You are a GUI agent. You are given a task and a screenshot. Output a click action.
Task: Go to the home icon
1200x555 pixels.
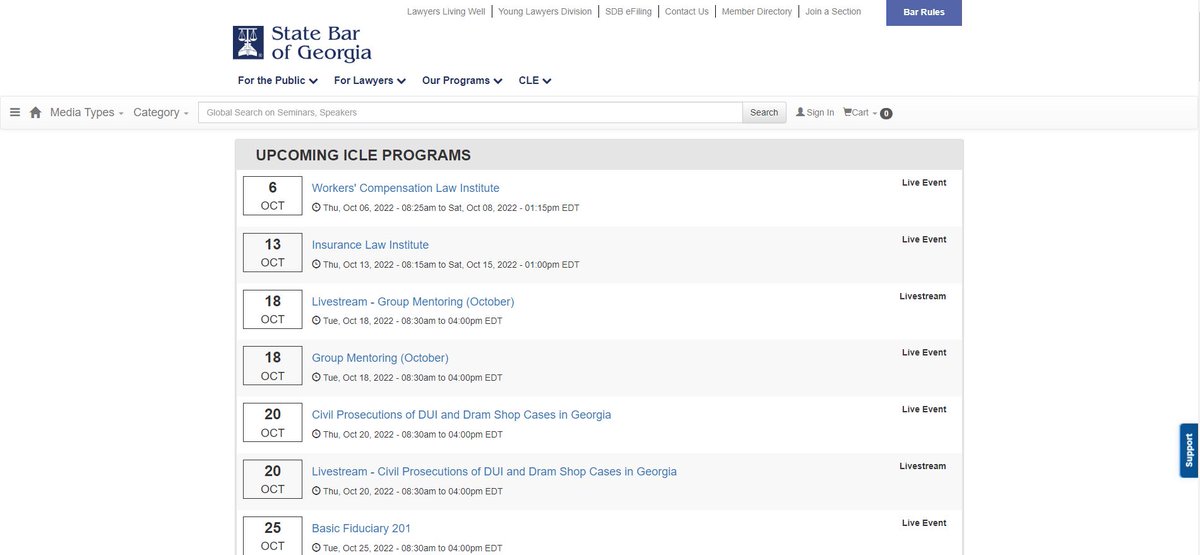click(36, 112)
